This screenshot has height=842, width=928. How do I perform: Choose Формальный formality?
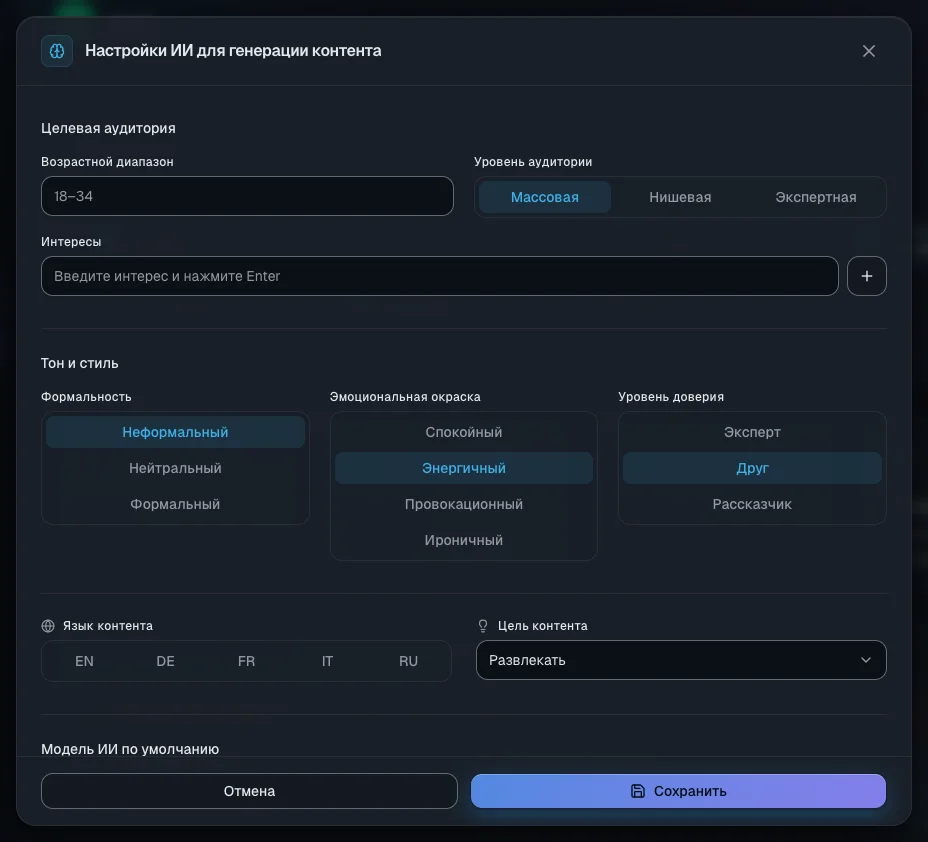(x=175, y=504)
